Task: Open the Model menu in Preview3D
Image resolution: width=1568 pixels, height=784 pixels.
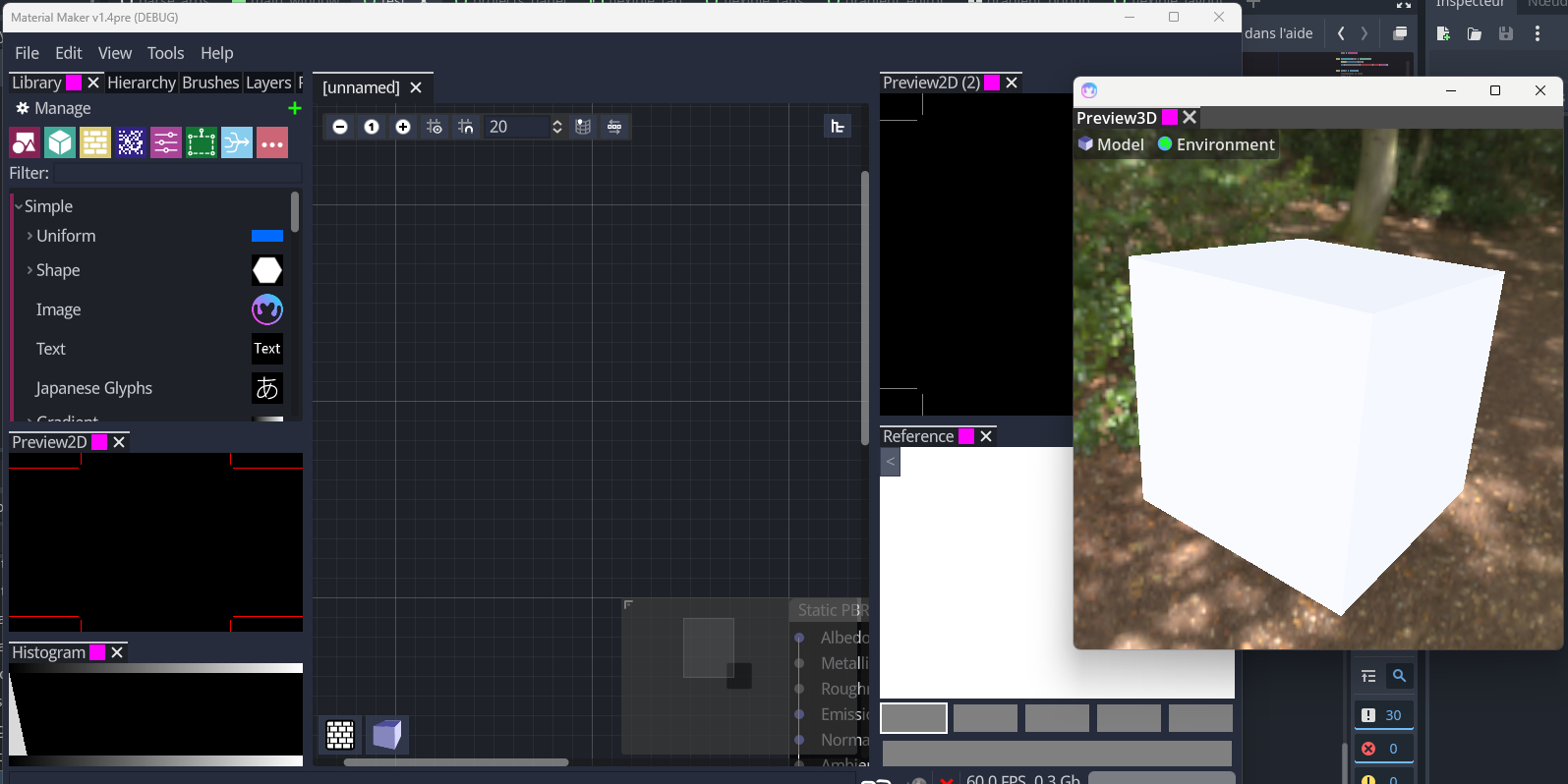Action: click(1111, 144)
